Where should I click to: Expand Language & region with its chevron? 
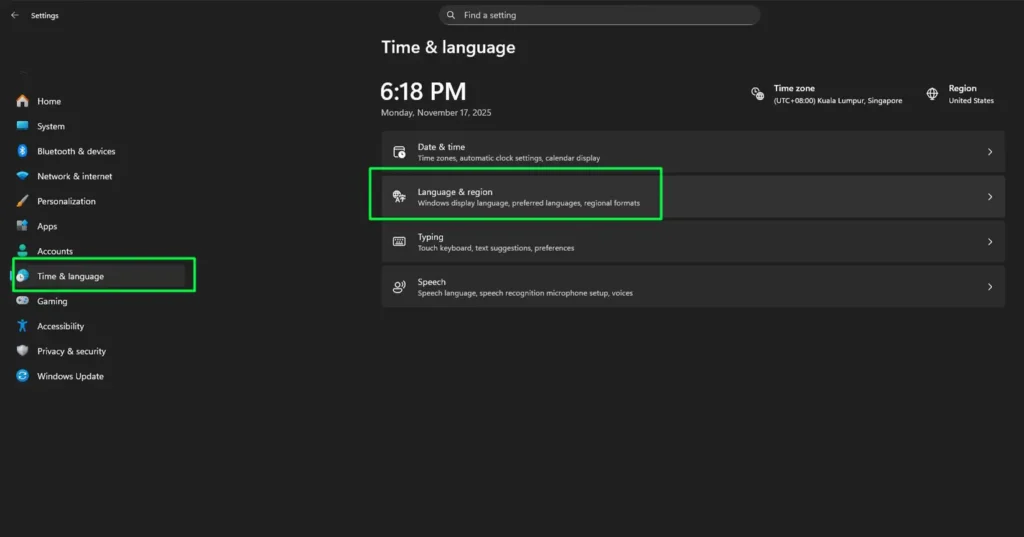tap(990, 197)
